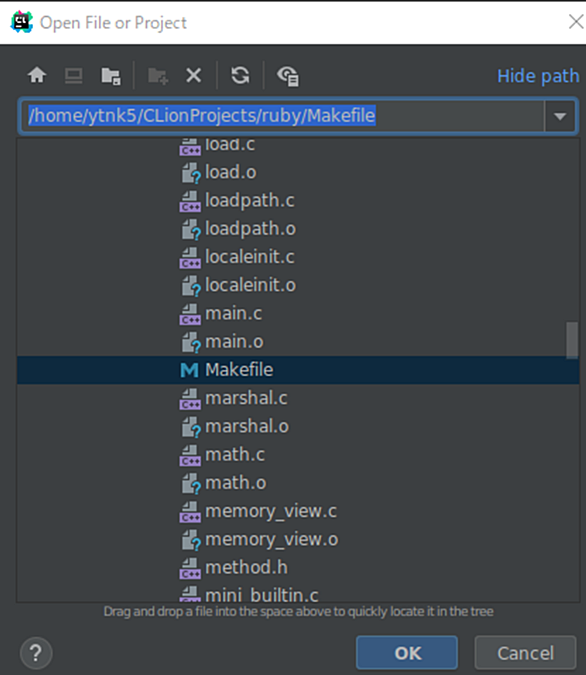Select loadpath.o file
Image resolution: width=586 pixels, height=675 pixels.
(x=251, y=229)
